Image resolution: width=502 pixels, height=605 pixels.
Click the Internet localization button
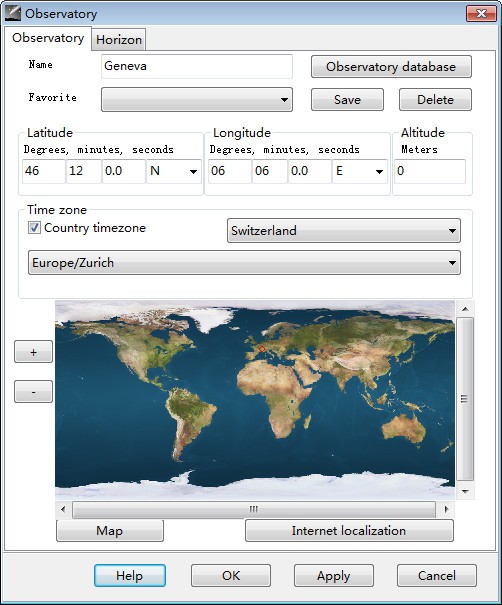349,531
